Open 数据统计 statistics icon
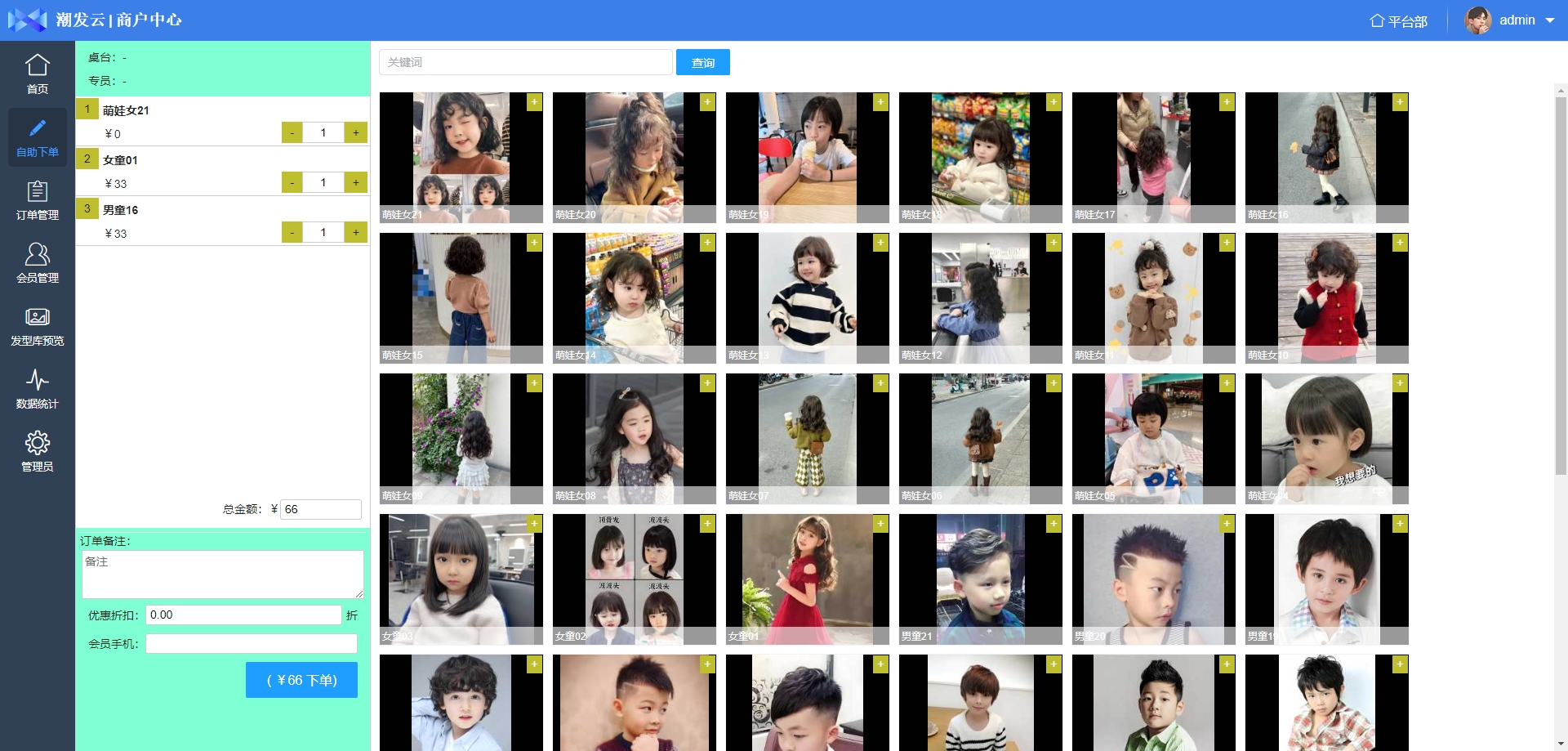 pos(38,380)
